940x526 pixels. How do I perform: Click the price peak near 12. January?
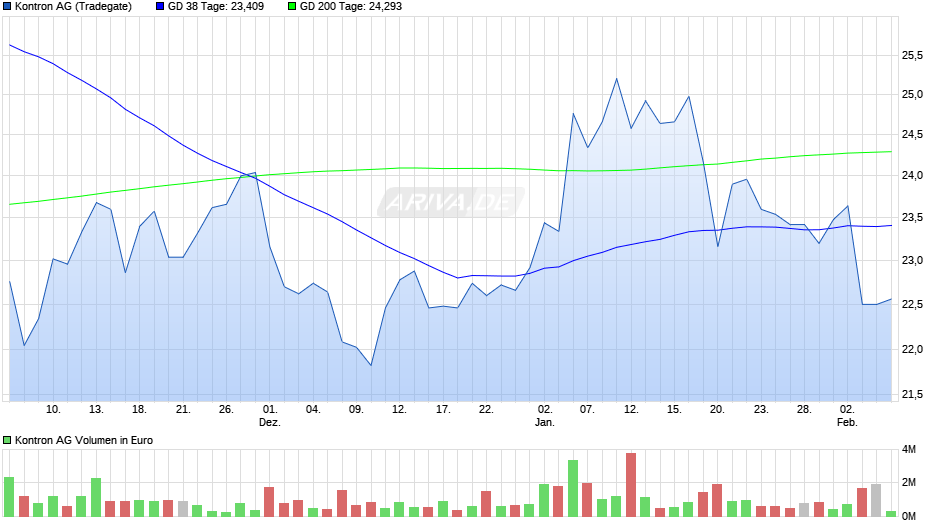[616, 79]
